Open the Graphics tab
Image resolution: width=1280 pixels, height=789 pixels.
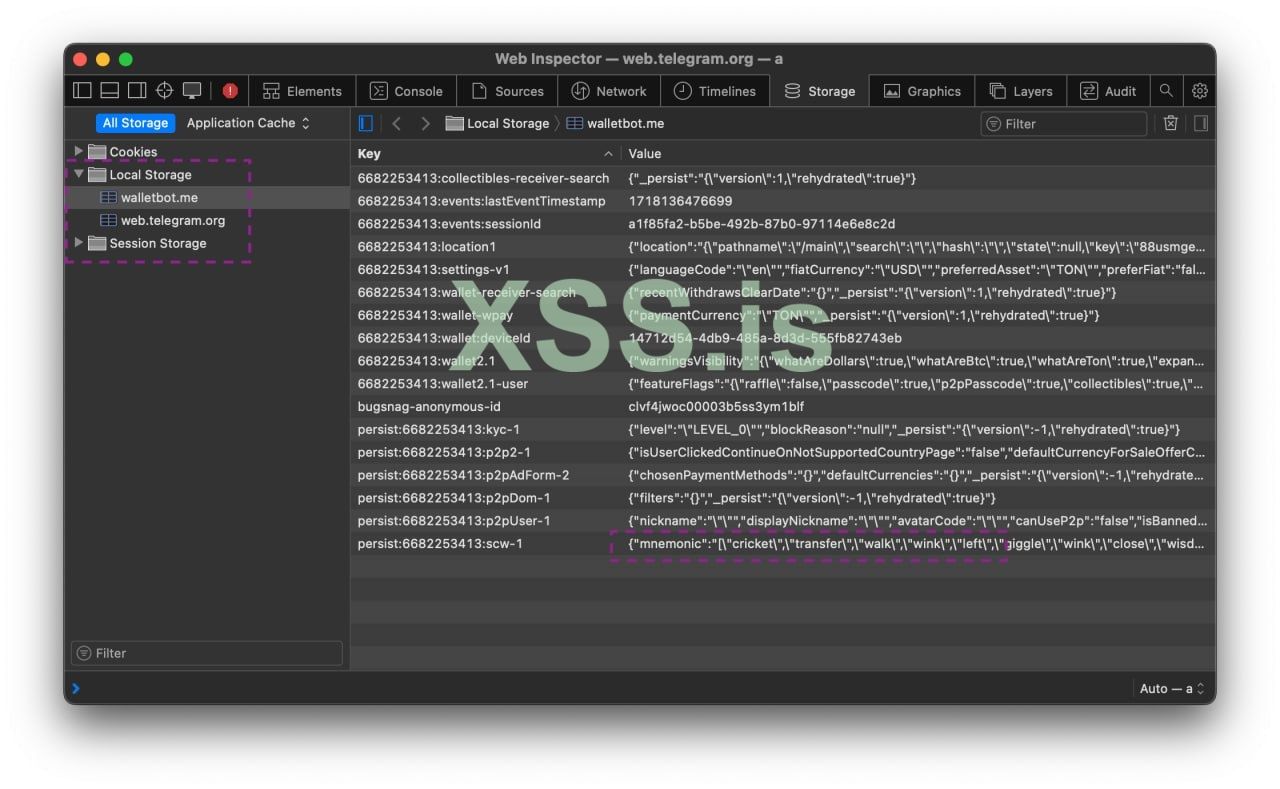[x=922, y=91]
